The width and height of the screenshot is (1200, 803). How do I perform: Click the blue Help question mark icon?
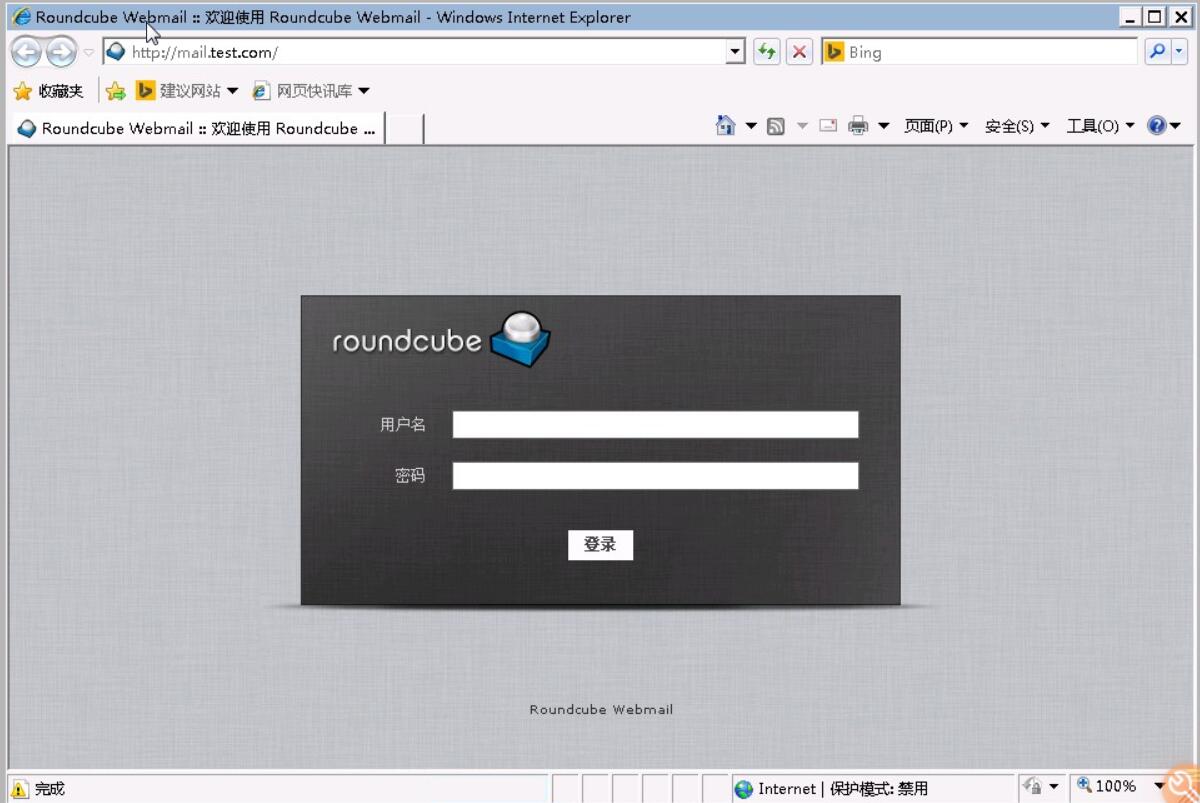(1157, 125)
